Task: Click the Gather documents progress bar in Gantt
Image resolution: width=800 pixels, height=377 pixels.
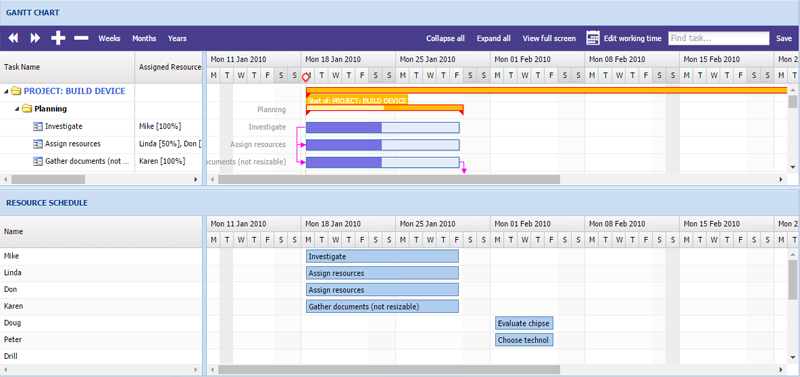Action: pos(383,162)
